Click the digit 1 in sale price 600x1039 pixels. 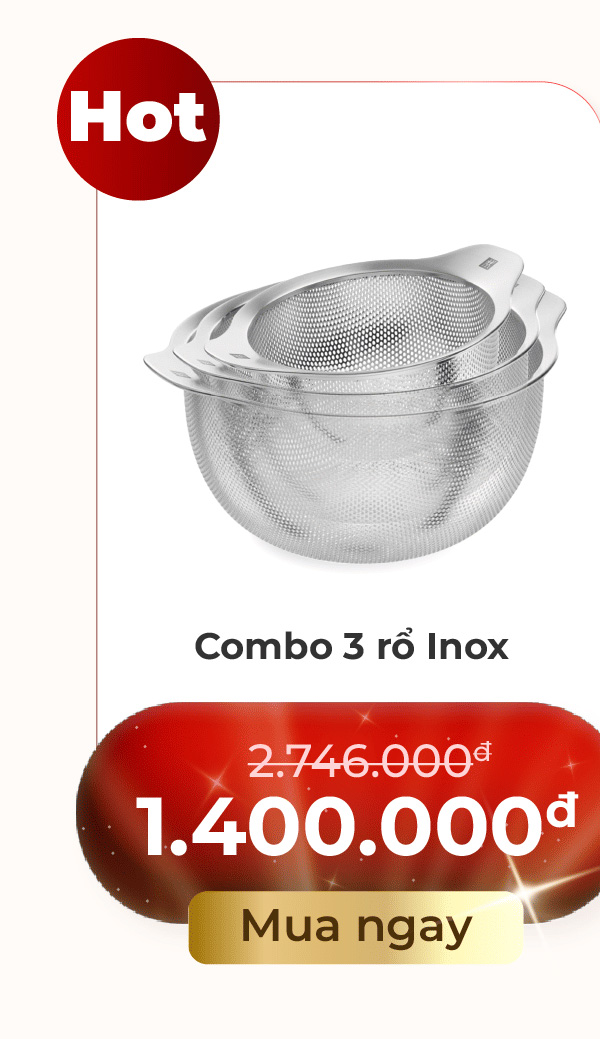point(154,825)
